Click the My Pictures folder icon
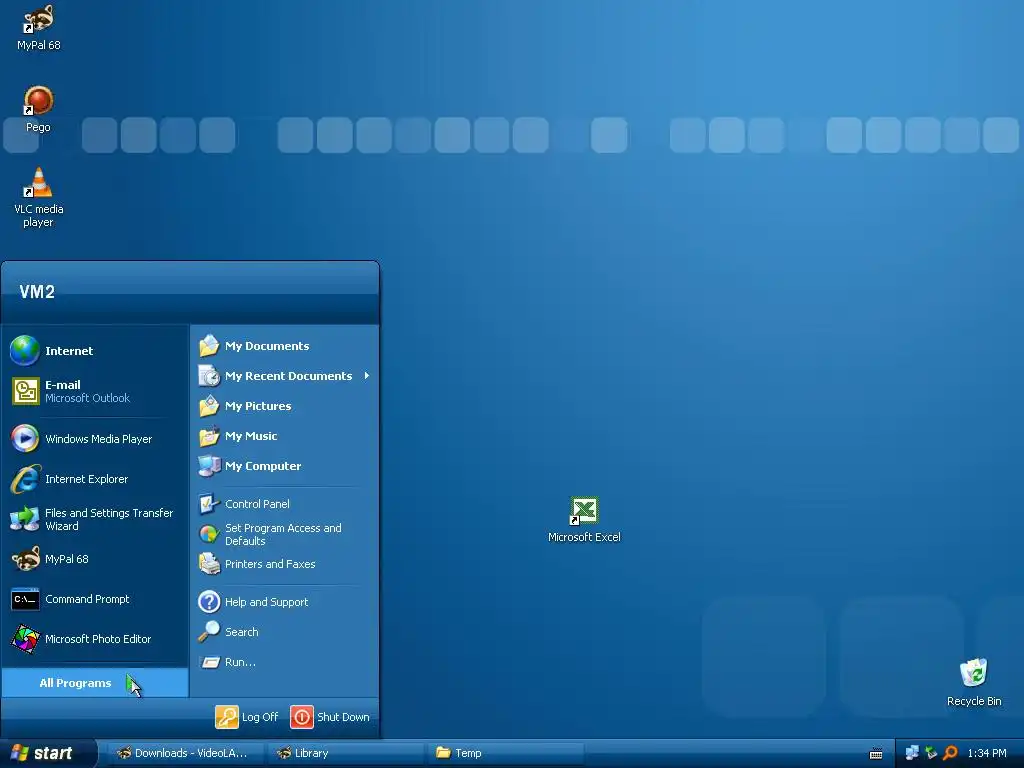The width and height of the screenshot is (1024, 768). click(209, 406)
